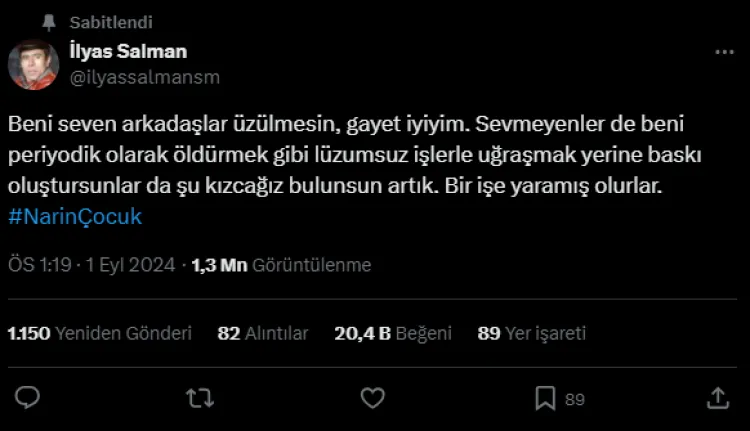
Task: Click the ÖS 1:19 · 1 Eyl 2024 timestamp
Action: click(x=92, y=265)
